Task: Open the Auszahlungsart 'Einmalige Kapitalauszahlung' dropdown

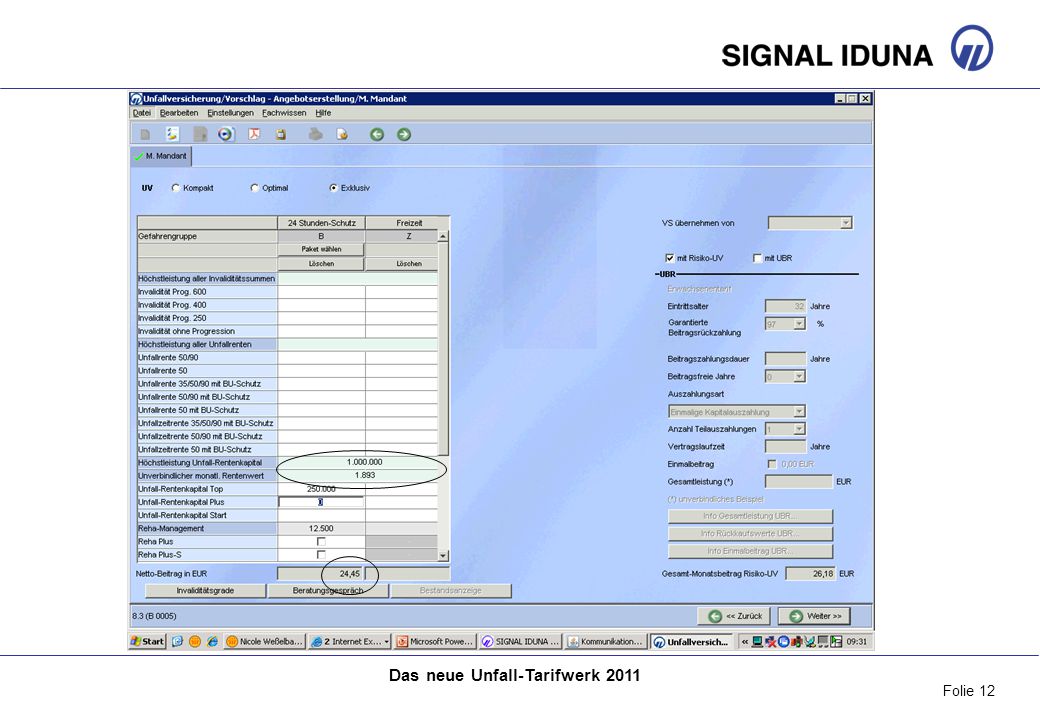Action: pyautogui.click(x=799, y=412)
